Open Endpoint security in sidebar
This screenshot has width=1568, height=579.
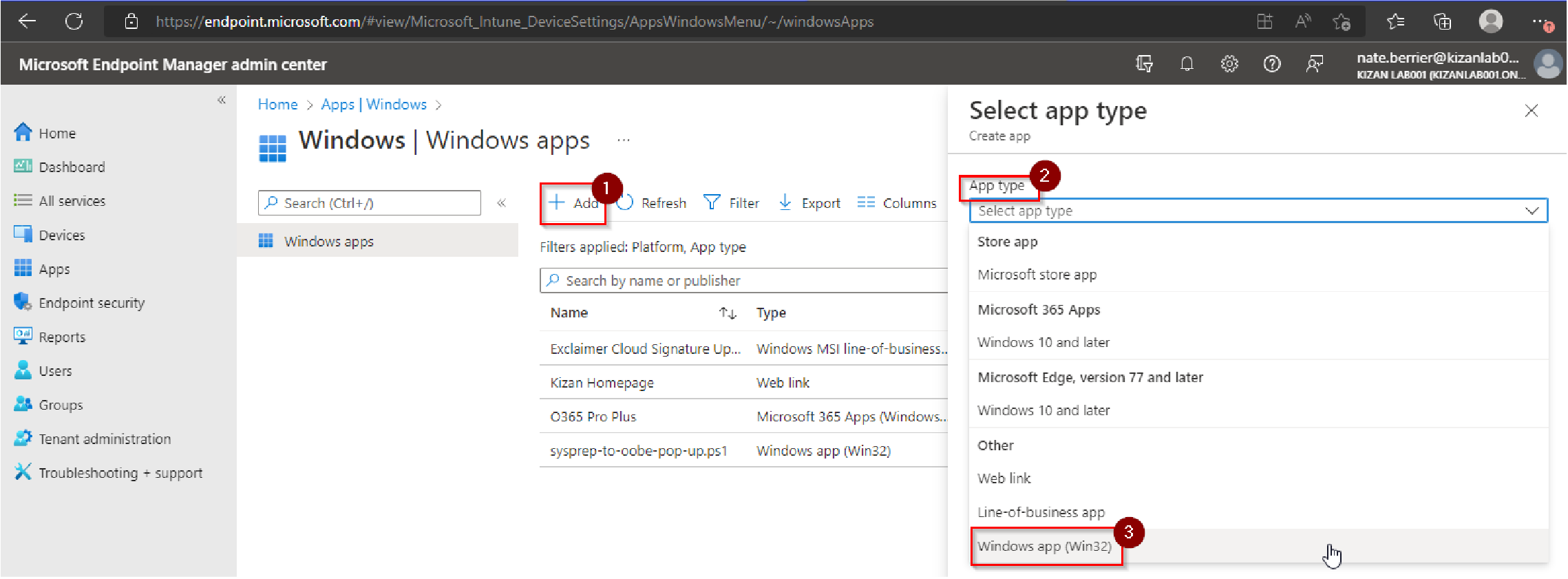coord(92,303)
